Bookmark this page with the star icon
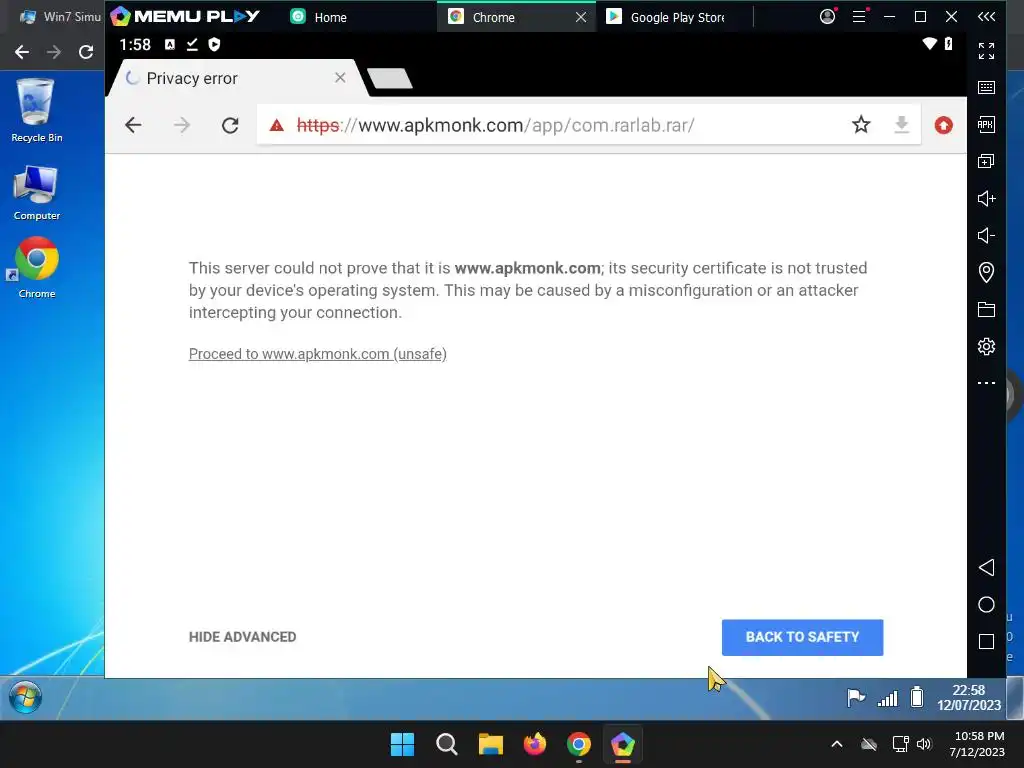The width and height of the screenshot is (1024, 768). pos(861,124)
